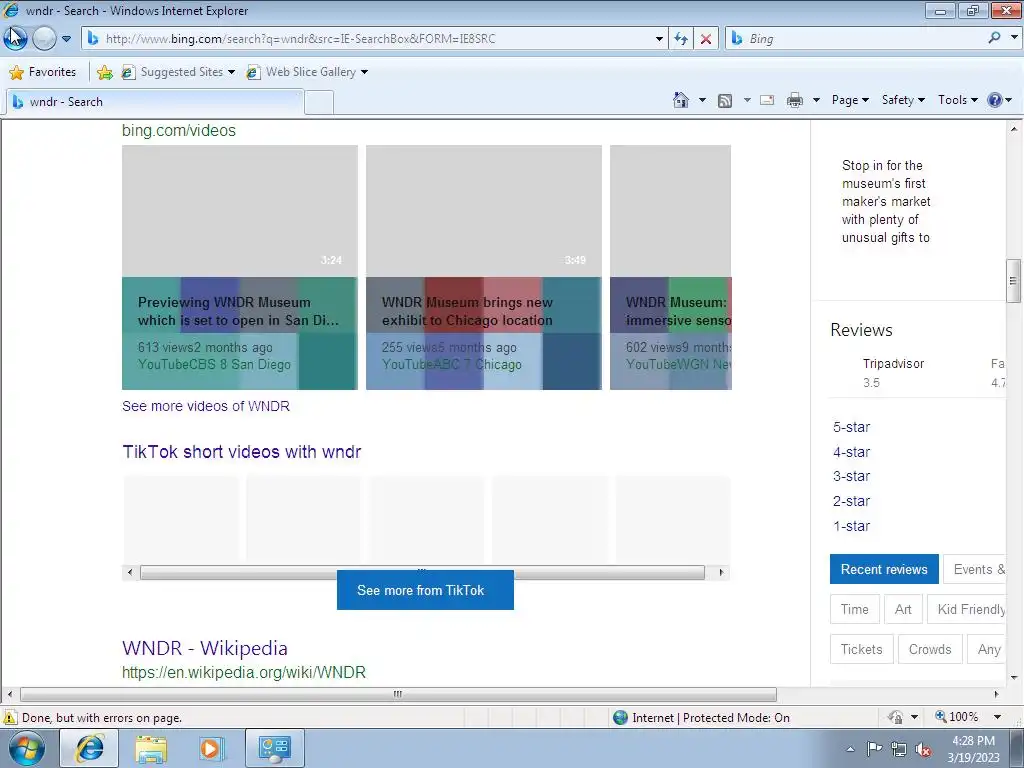Filter reviews by Crowds tag
Screen dimensions: 1024x768
tap(930, 649)
